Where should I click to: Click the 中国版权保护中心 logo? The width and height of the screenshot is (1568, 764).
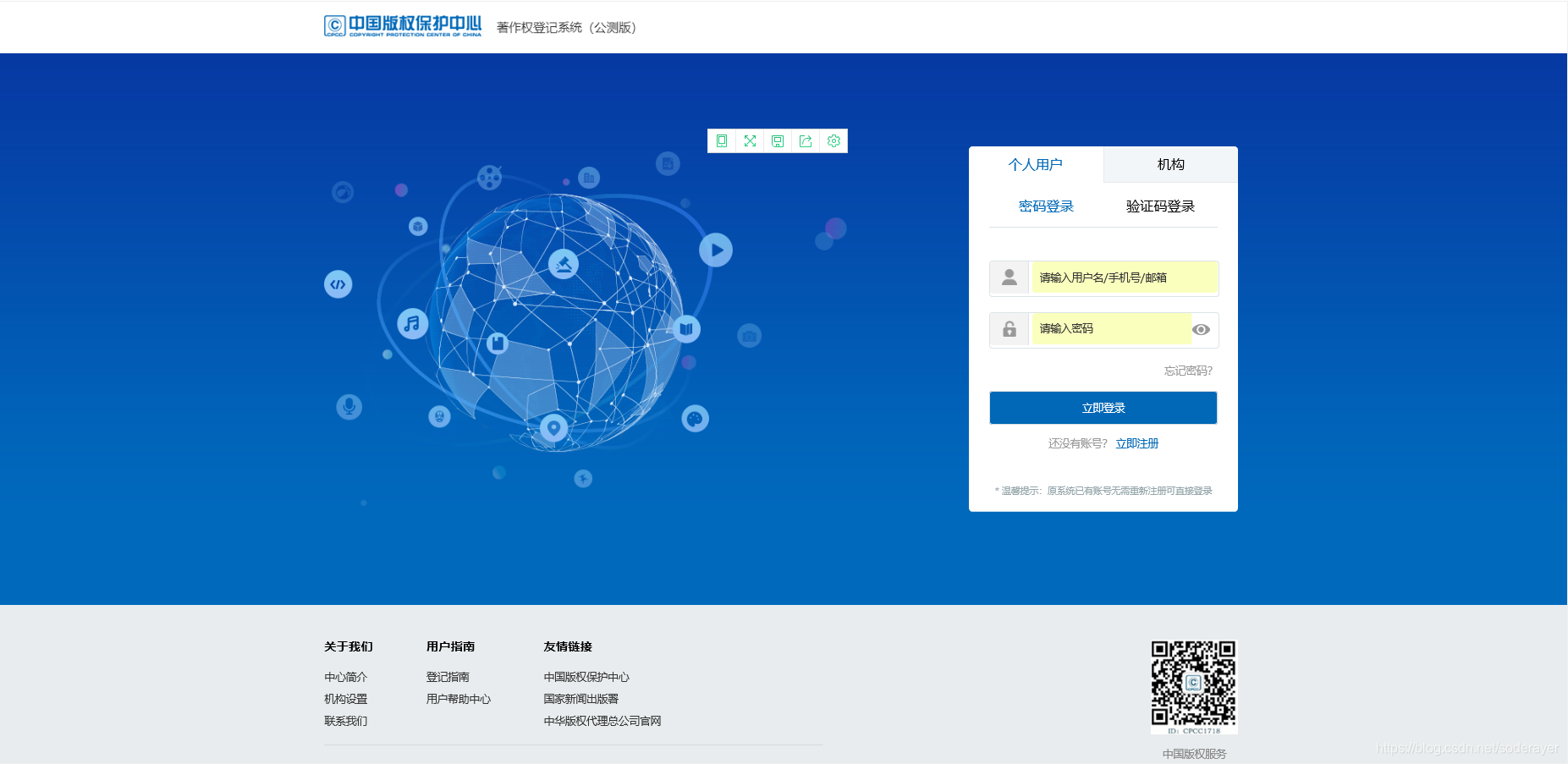tap(403, 26)
